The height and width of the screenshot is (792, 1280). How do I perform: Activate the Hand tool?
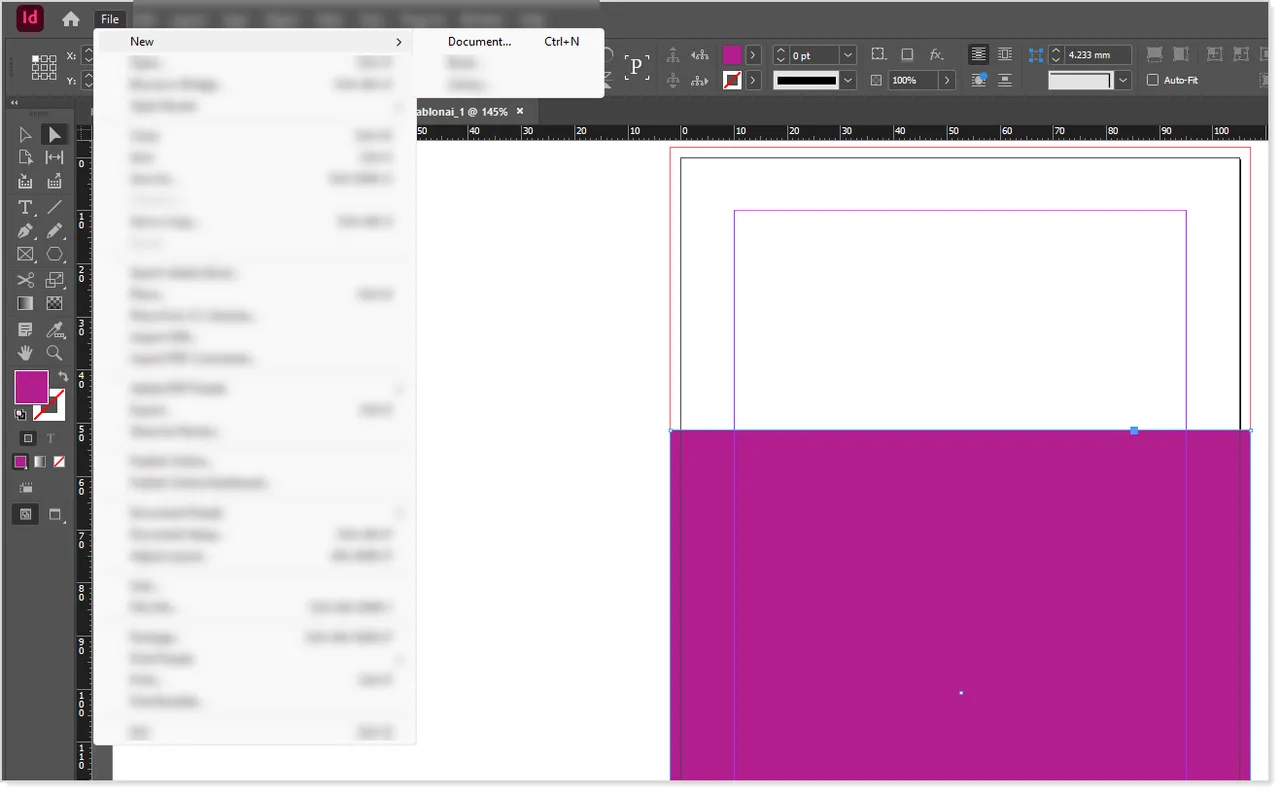(x=25, y=352)
